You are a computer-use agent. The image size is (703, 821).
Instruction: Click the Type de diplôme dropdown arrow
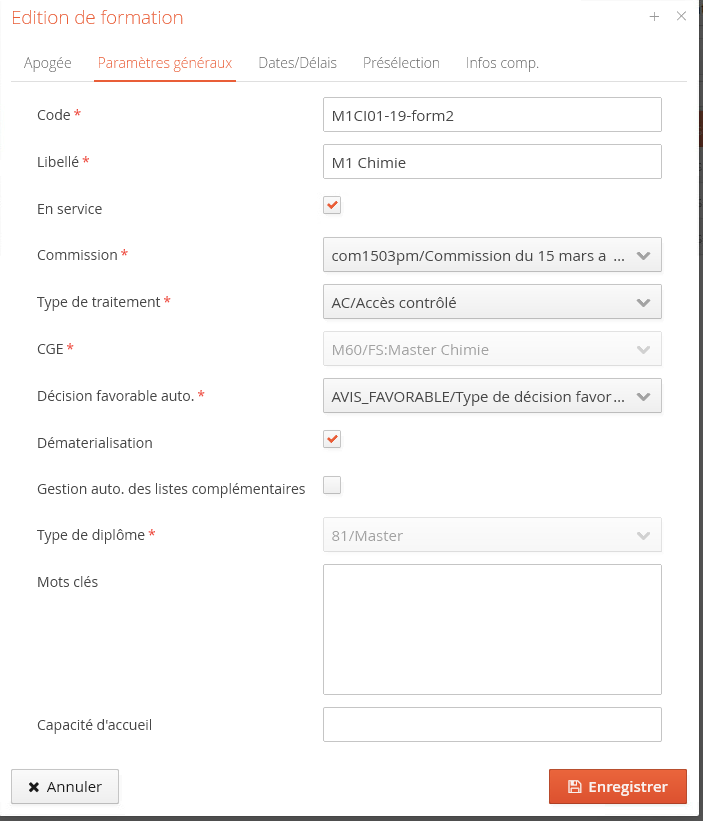coord(643,535)
